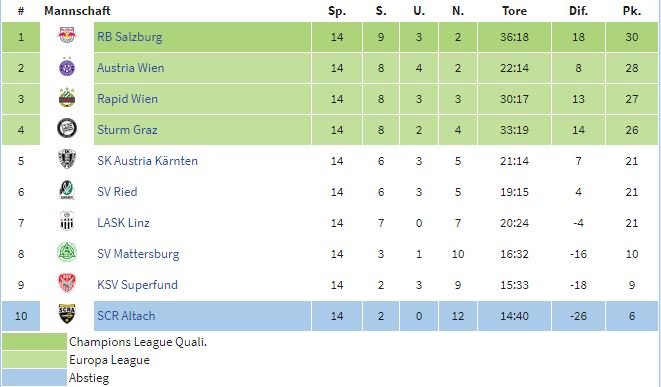Click the Pk. column header
The height and width of the screenshot is (387, 661).
tap(631, 11)
